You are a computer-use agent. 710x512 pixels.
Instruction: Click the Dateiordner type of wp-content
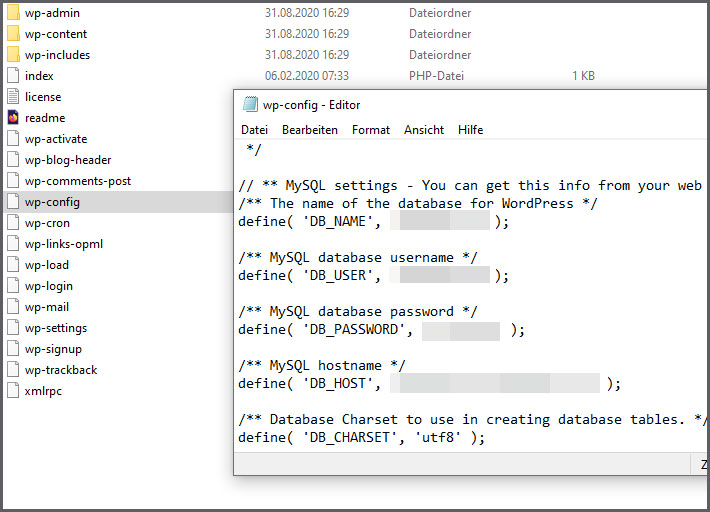[x=440, y=34]
